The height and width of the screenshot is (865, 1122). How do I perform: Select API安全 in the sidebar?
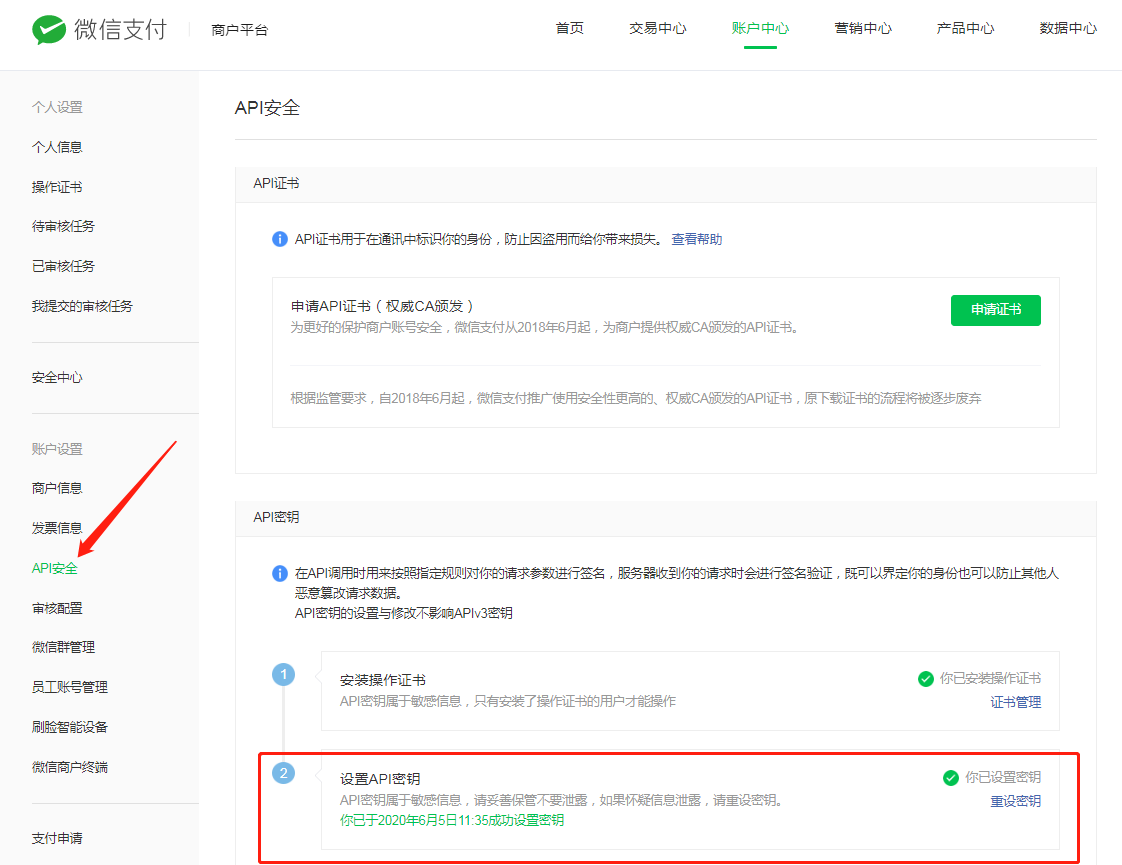[54, 568]
